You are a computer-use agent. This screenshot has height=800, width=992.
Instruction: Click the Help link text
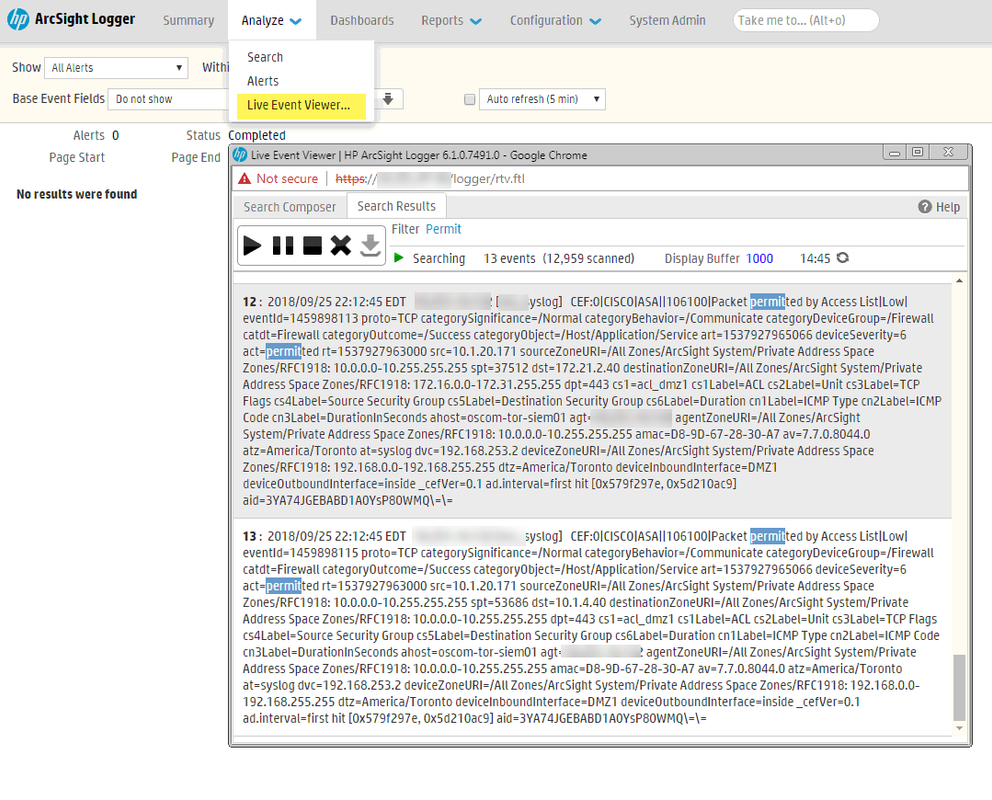pos(948,207)
